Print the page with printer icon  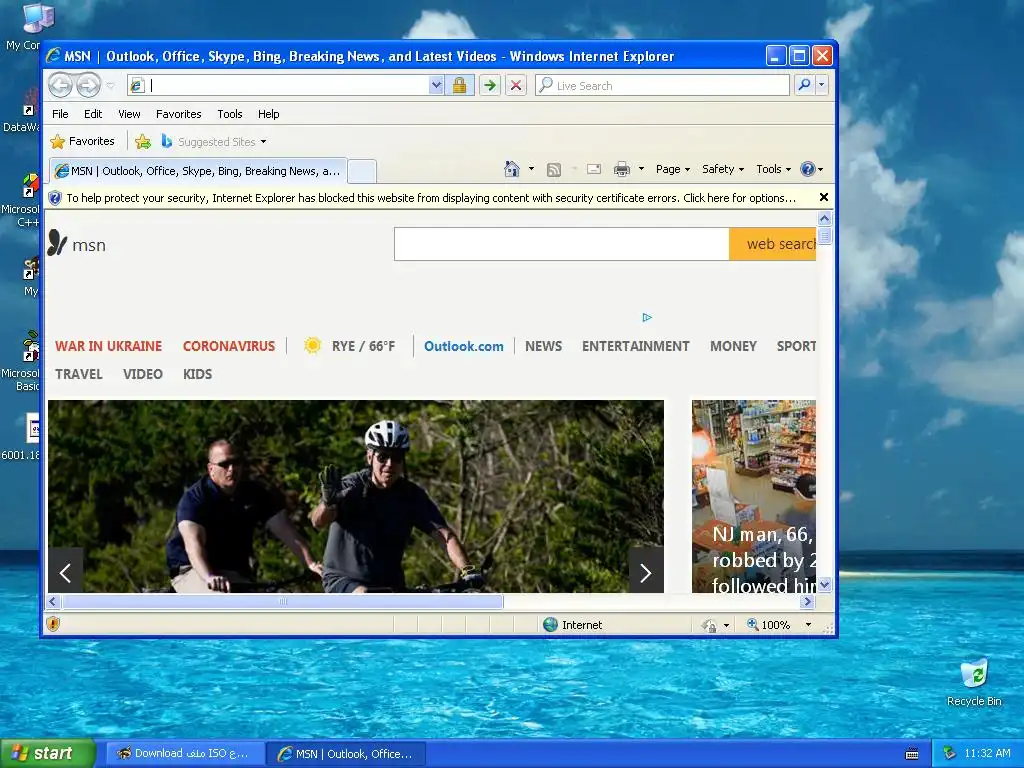pyautogui.click(x=622, y=169)
